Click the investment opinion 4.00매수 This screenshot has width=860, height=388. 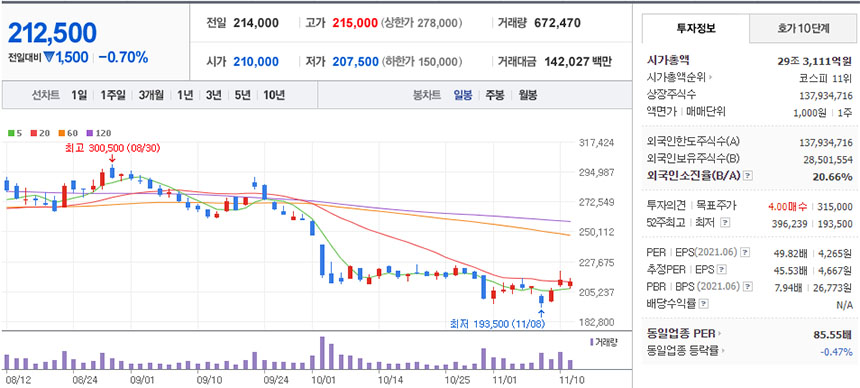click(788, 206)
